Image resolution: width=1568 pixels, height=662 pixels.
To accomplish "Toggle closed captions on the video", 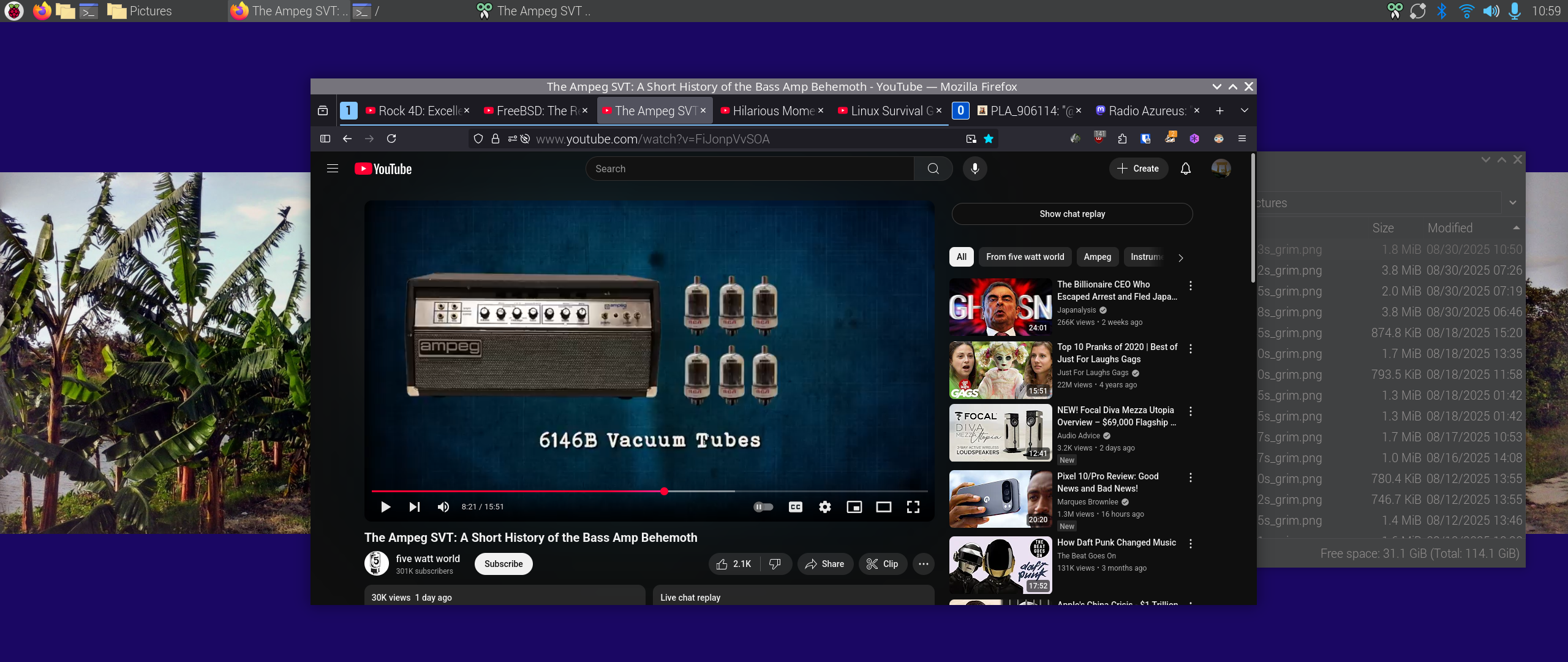I will 796,507.
